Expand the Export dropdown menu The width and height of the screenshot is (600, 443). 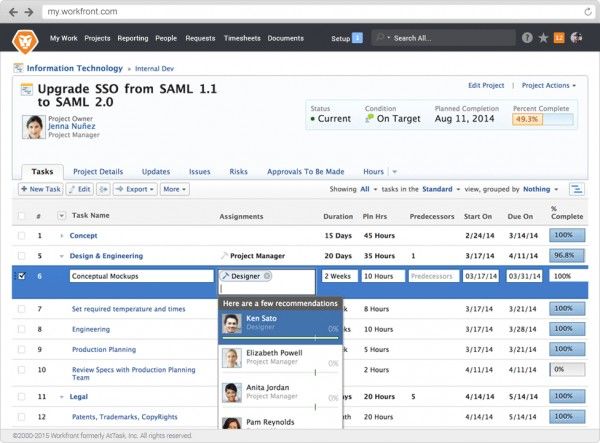(x=134, y=189)
